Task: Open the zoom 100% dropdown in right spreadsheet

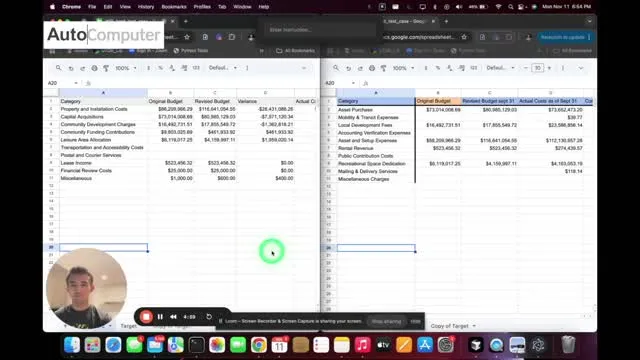Action: pyautogui.click(x=403, y=68)
